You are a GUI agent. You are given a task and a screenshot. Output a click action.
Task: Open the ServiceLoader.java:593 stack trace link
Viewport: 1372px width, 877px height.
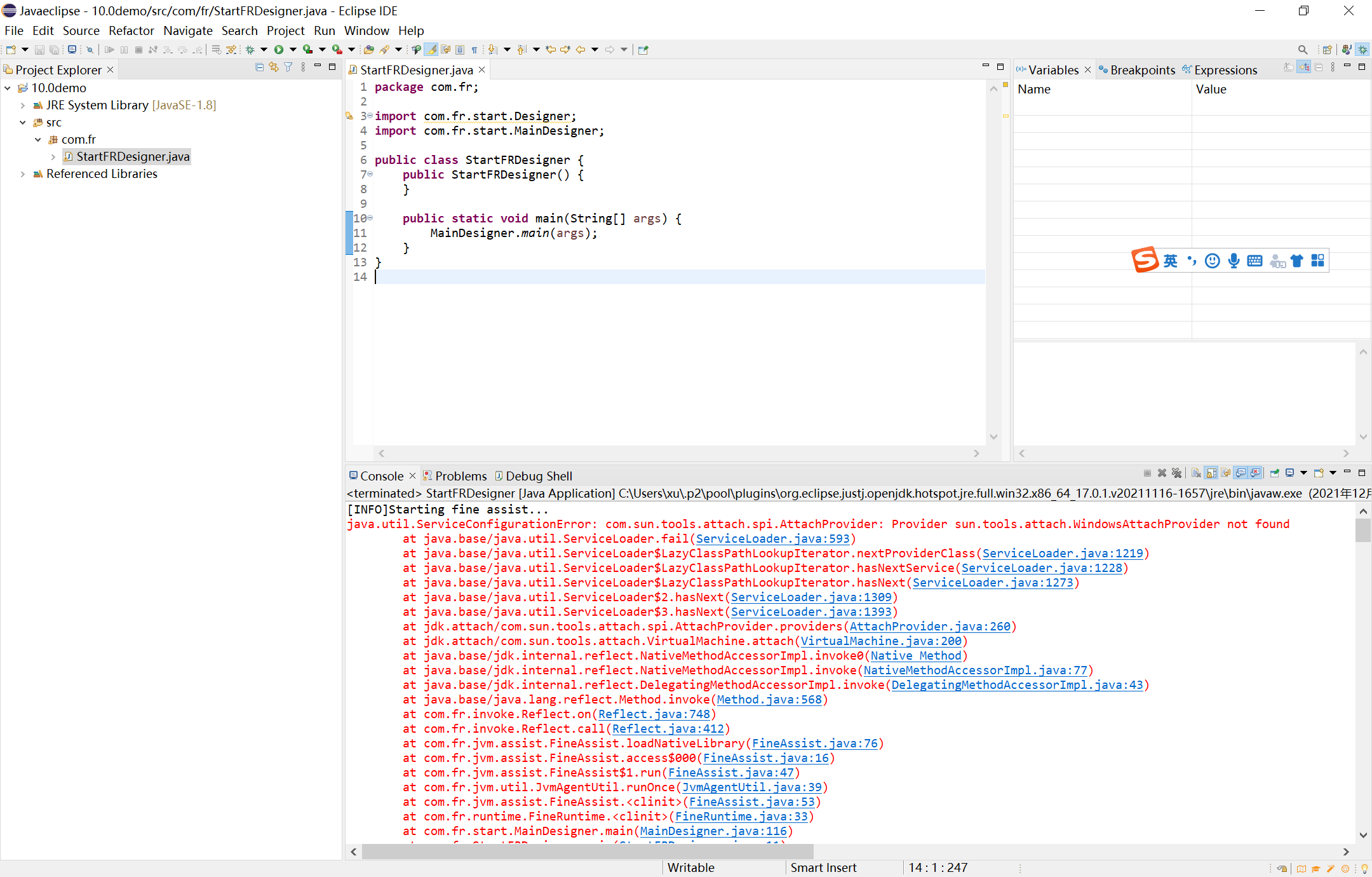point(772,539)
